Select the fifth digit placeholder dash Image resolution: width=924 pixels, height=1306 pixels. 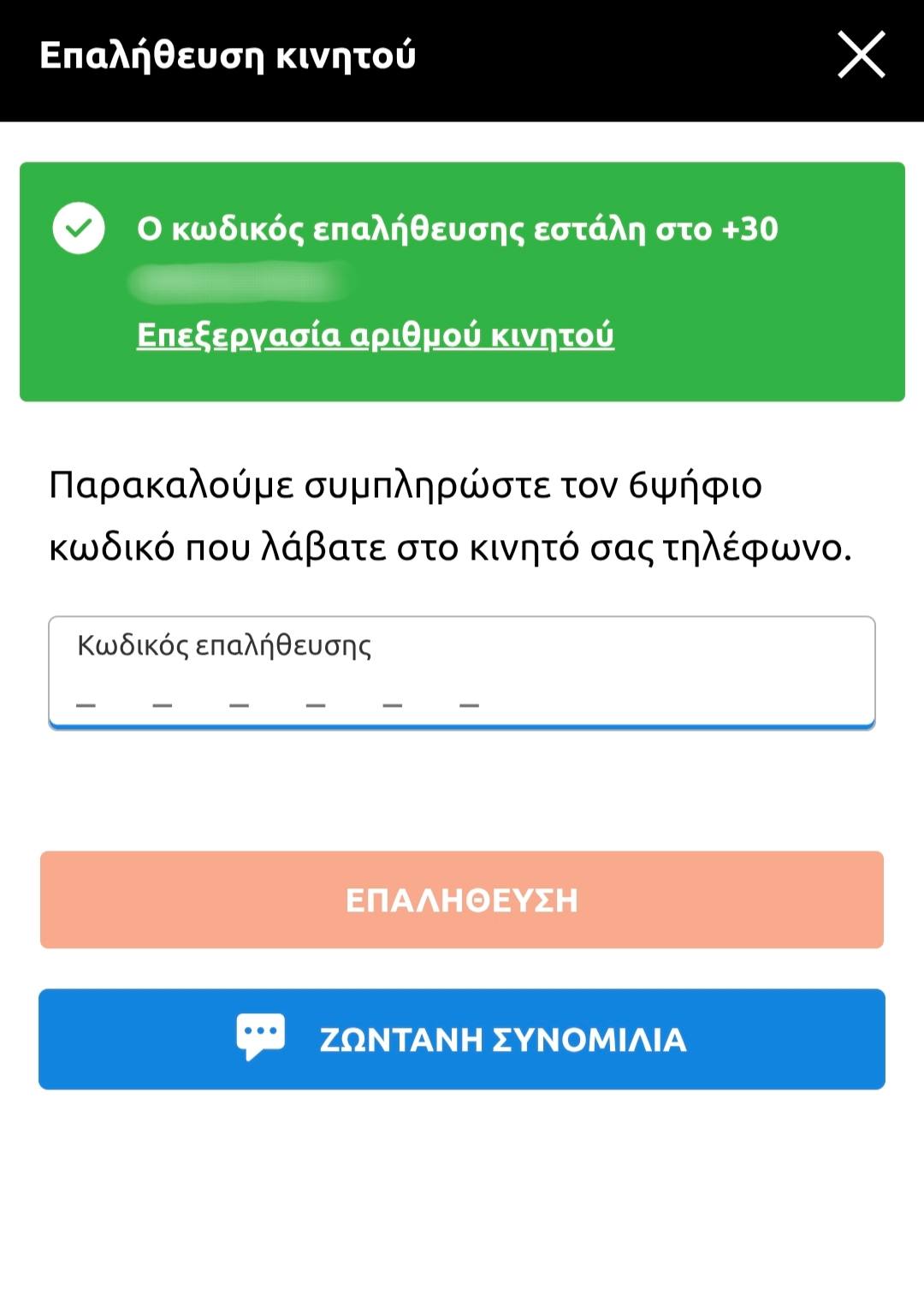click(393, 704)
